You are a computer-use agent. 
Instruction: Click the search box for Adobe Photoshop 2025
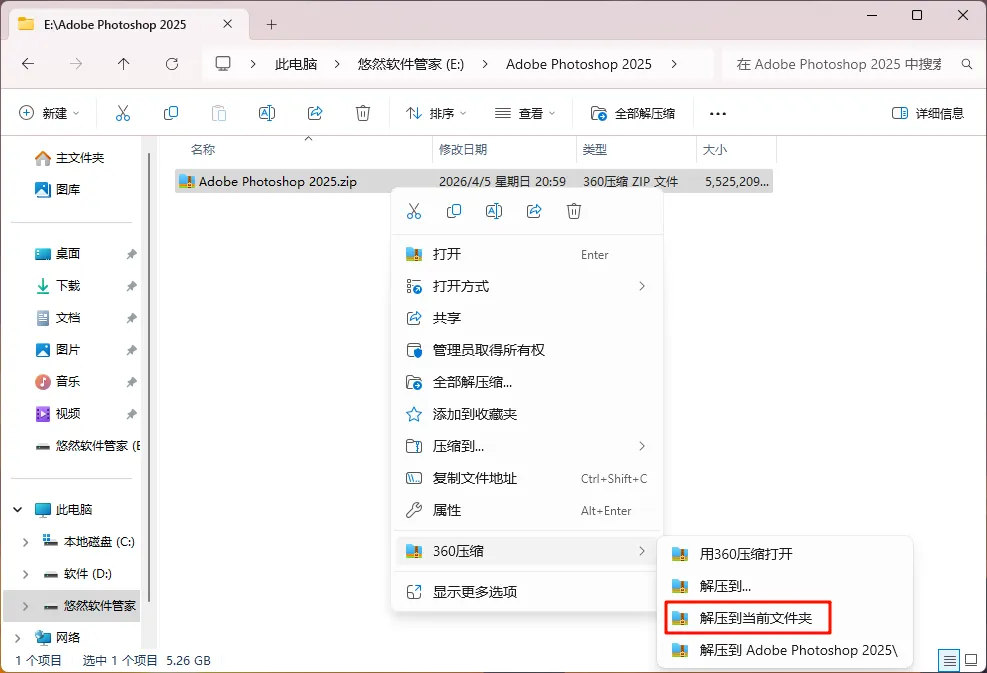tap(839, 64)
